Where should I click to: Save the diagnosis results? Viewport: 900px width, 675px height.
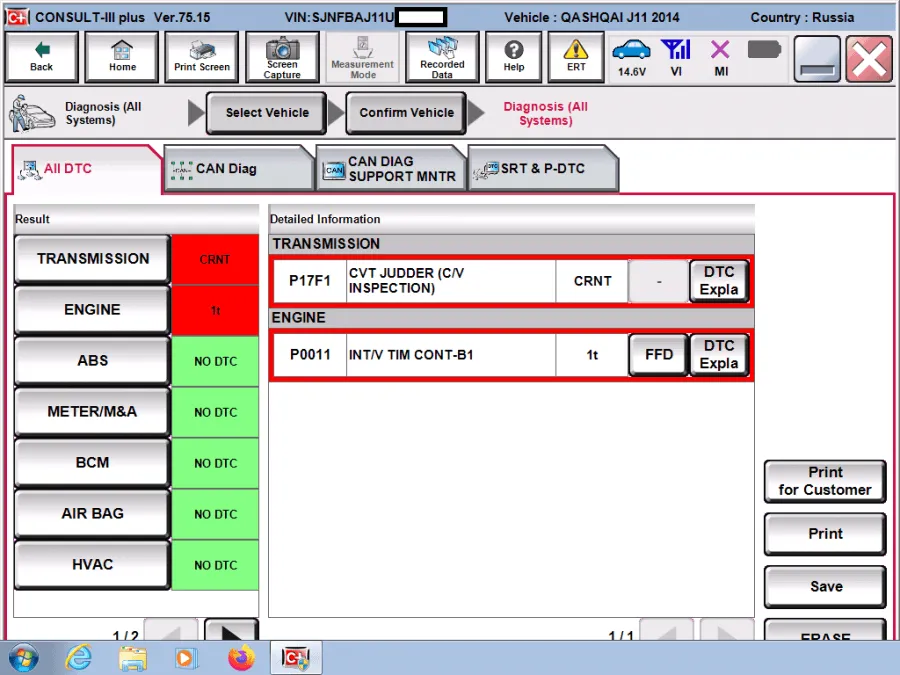click(x=825, y=587)
